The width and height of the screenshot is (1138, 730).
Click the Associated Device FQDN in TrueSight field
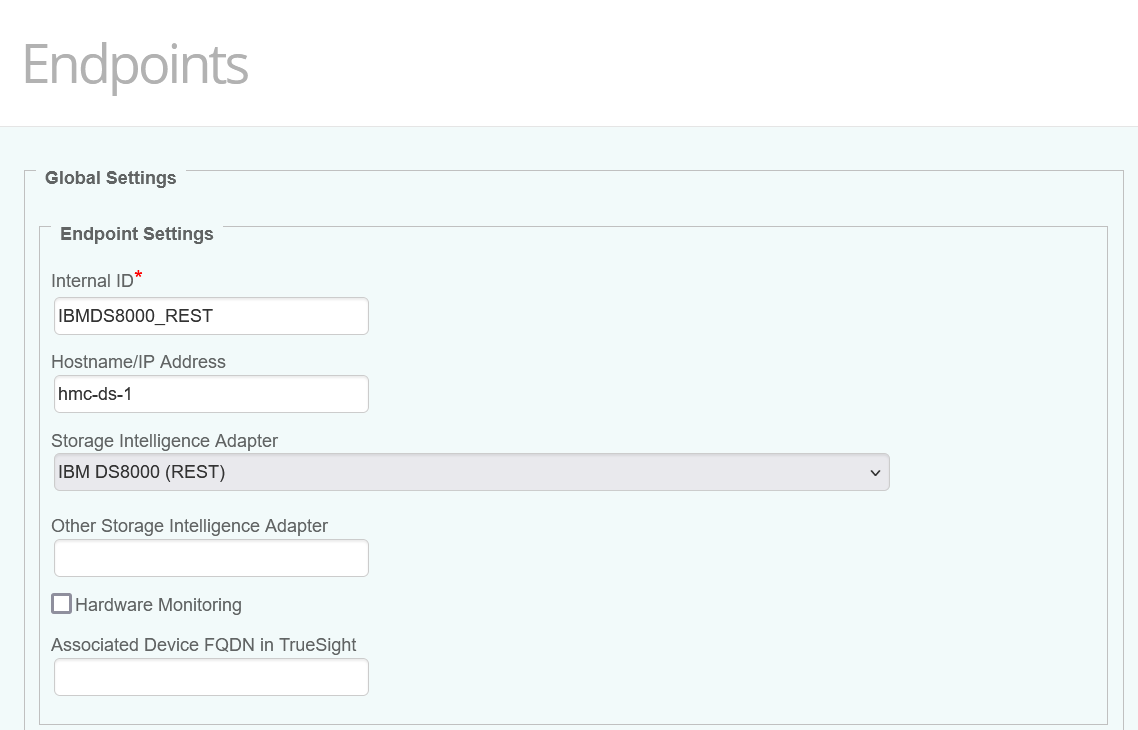point(210,676)
